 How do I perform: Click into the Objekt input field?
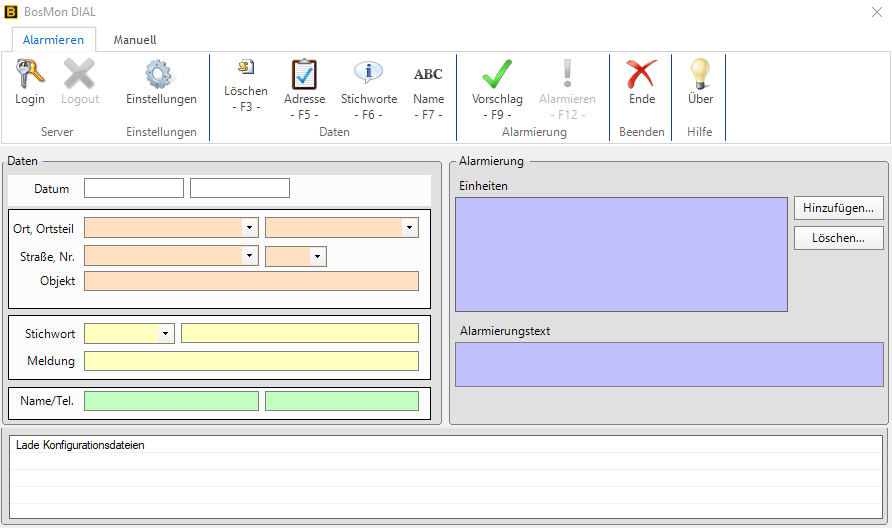click(x=251, y=281)
